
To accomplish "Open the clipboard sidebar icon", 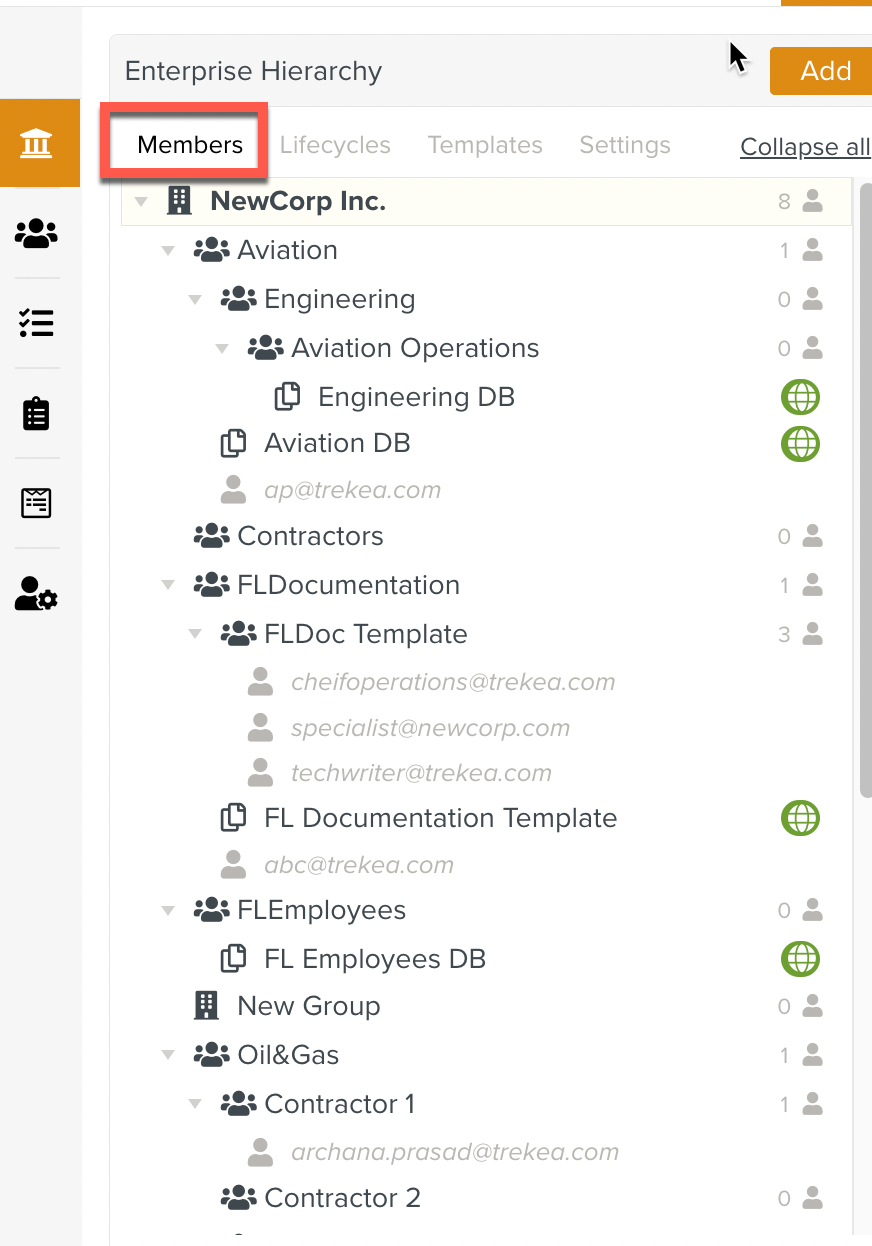I will coord(37,413).
